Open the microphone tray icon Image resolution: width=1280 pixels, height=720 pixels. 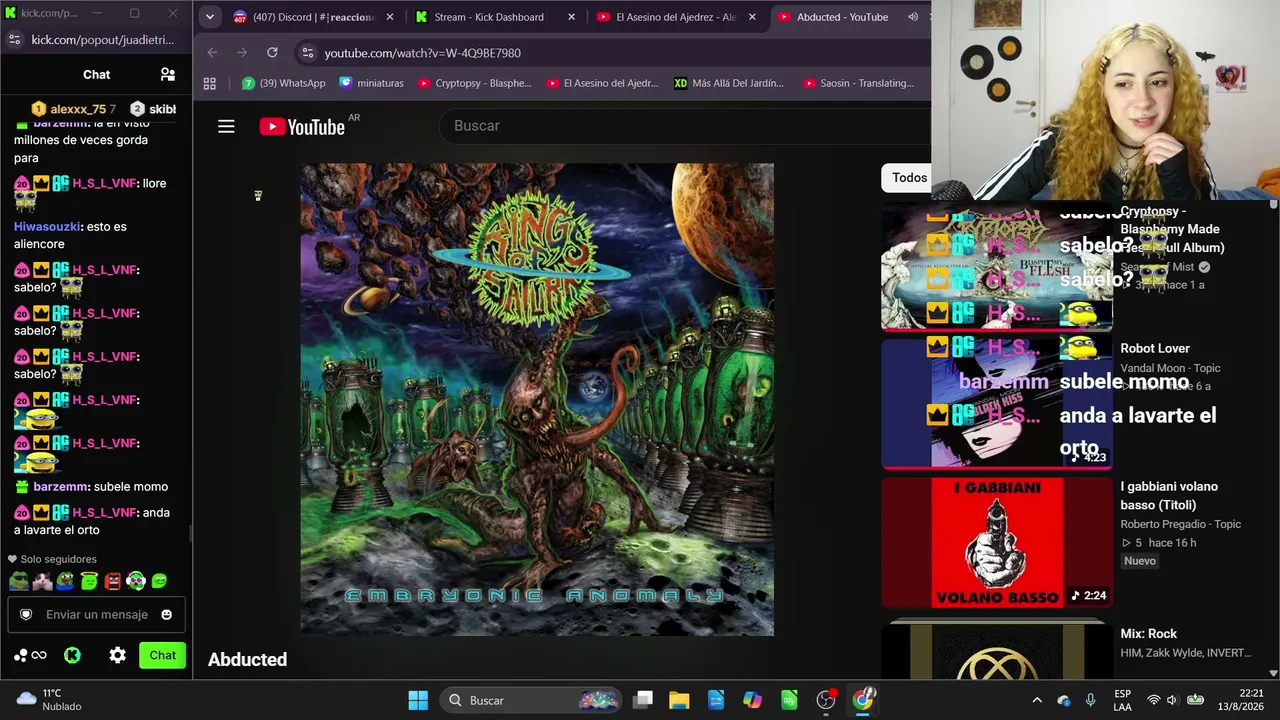click(1090, 700)
